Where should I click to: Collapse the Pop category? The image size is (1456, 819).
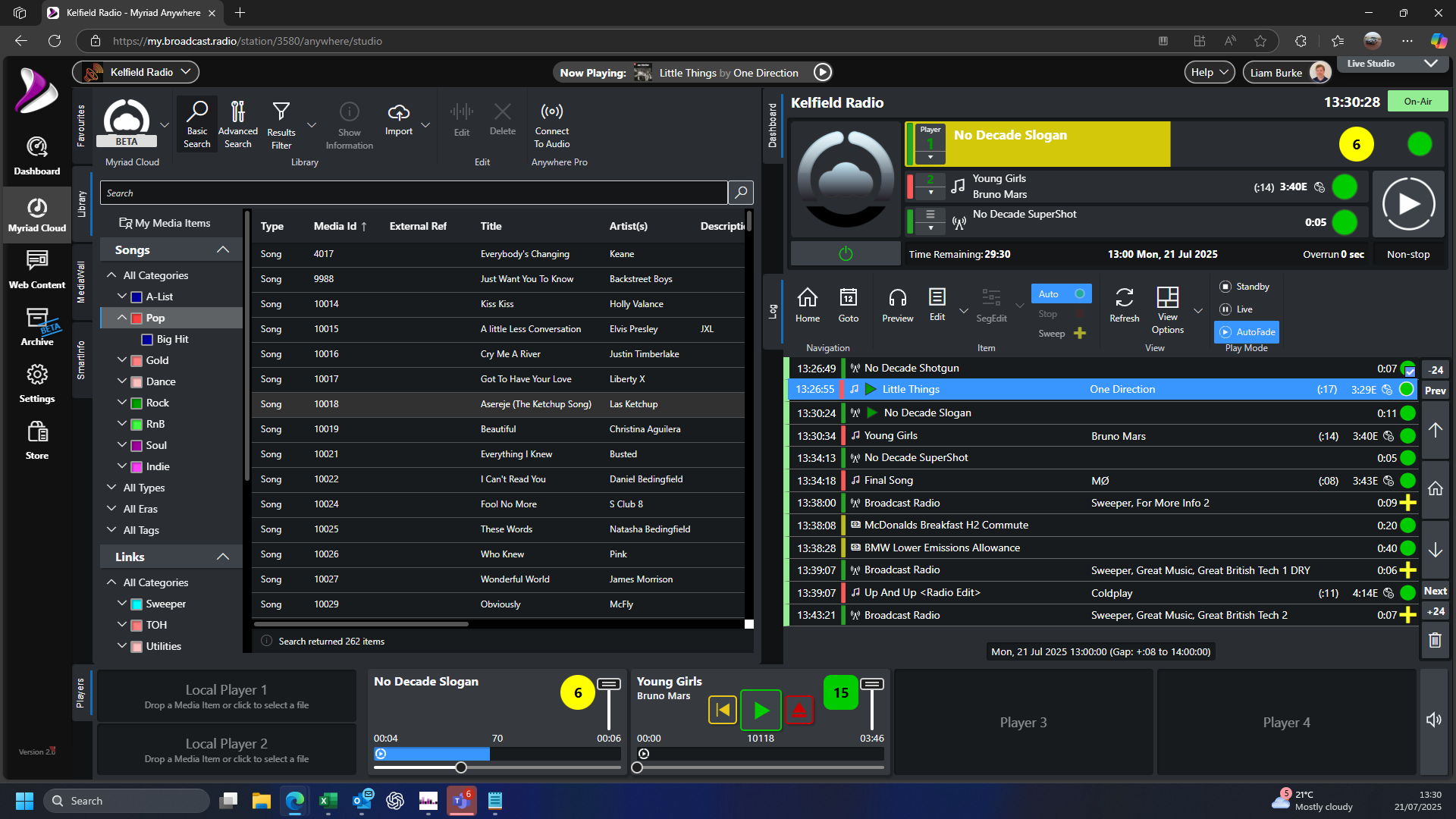[121, 318]
